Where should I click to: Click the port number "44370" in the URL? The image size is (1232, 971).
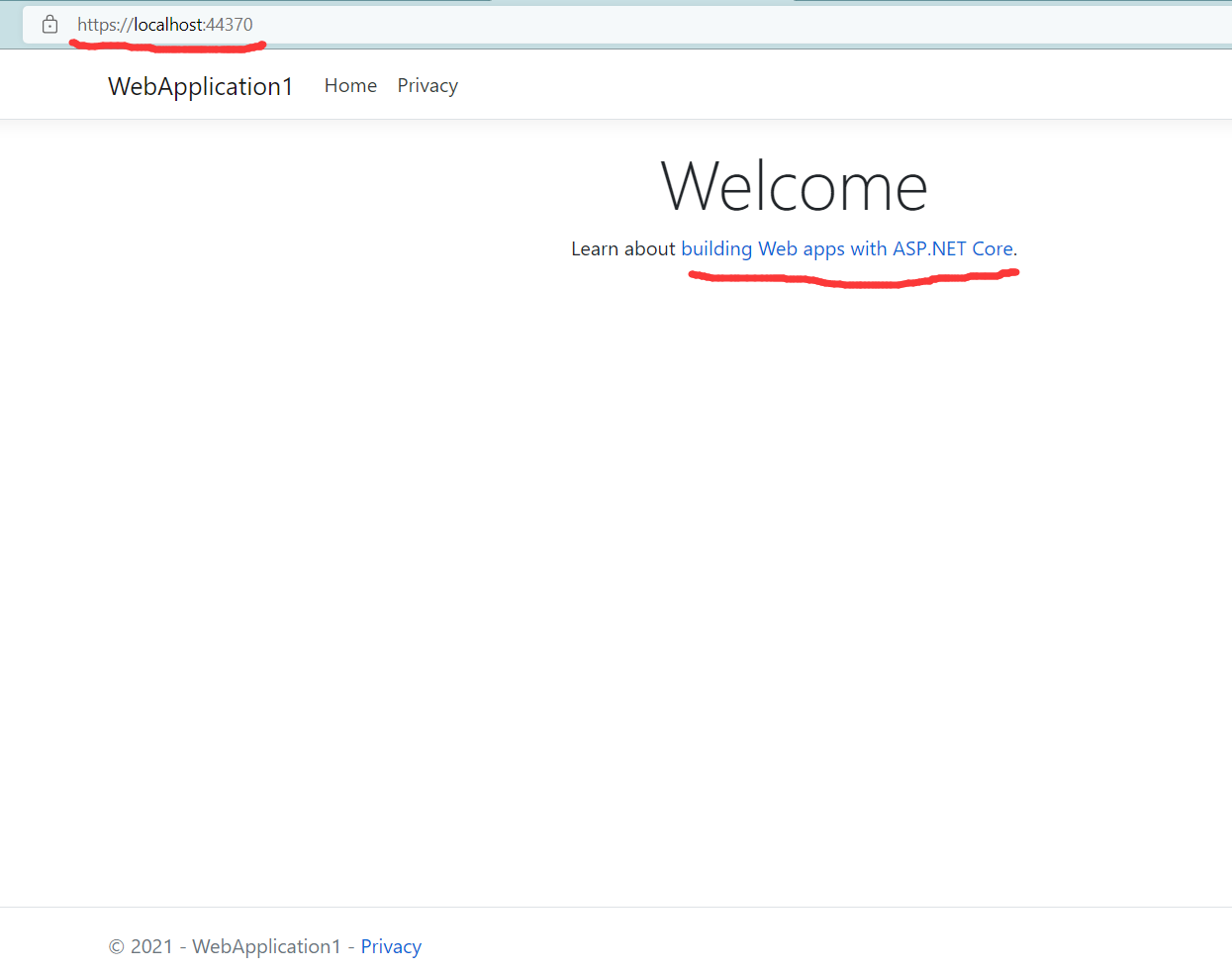(231, 24)
